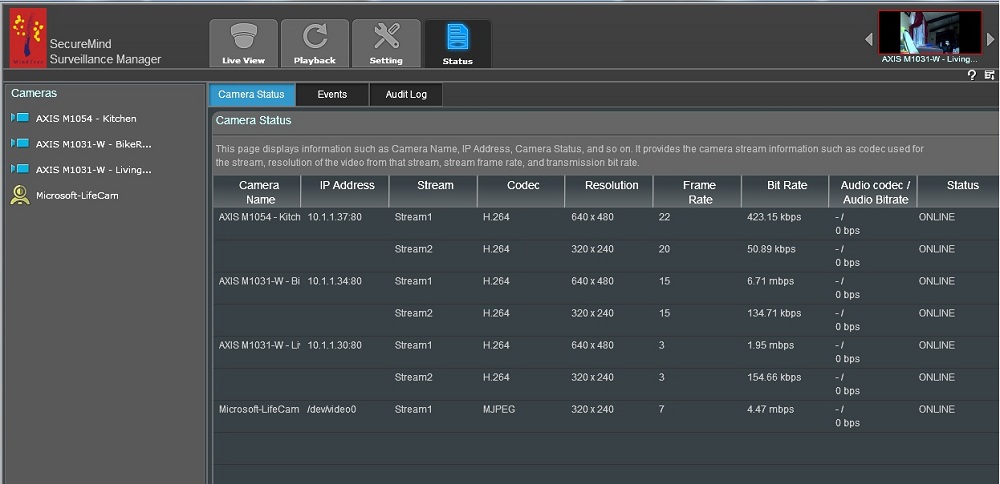Go to next camera thumbnail arrow
The height and width of the screenshot is (484, 1000).
point(990,40)
